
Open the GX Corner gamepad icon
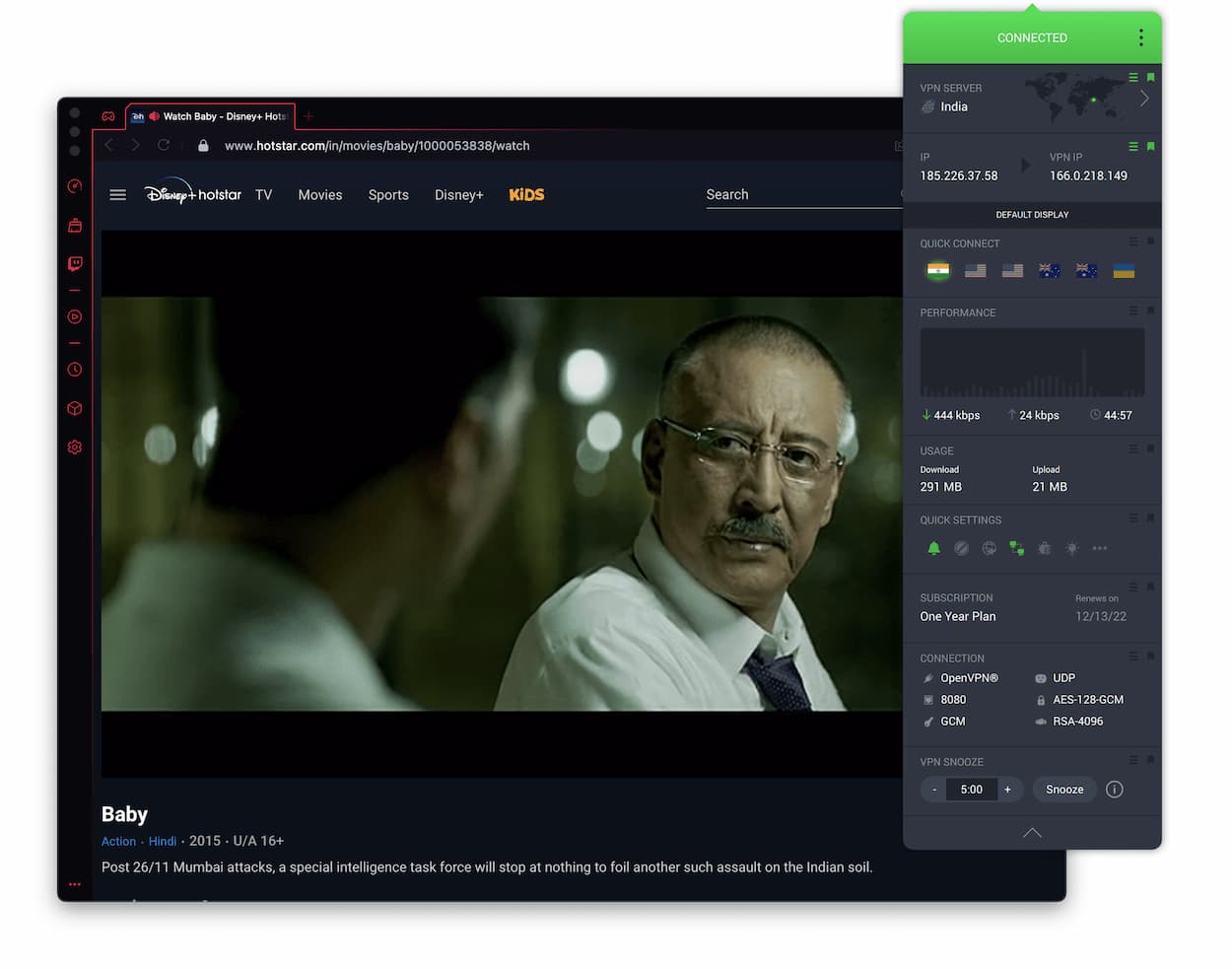coord(108,116)
